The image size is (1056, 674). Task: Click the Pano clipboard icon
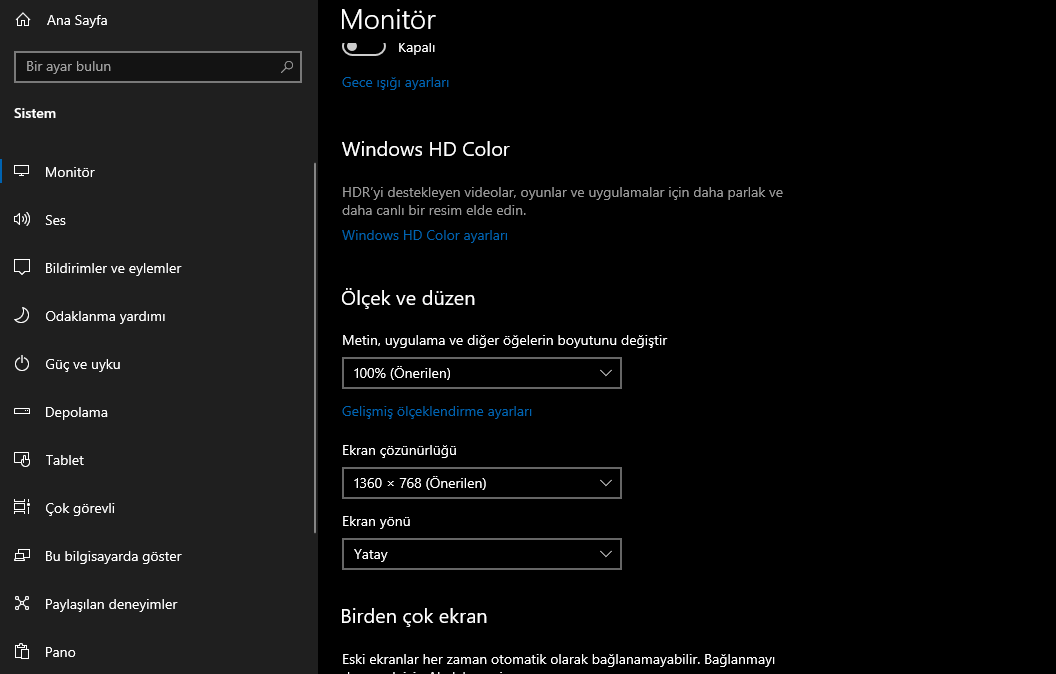pos(22,652)
